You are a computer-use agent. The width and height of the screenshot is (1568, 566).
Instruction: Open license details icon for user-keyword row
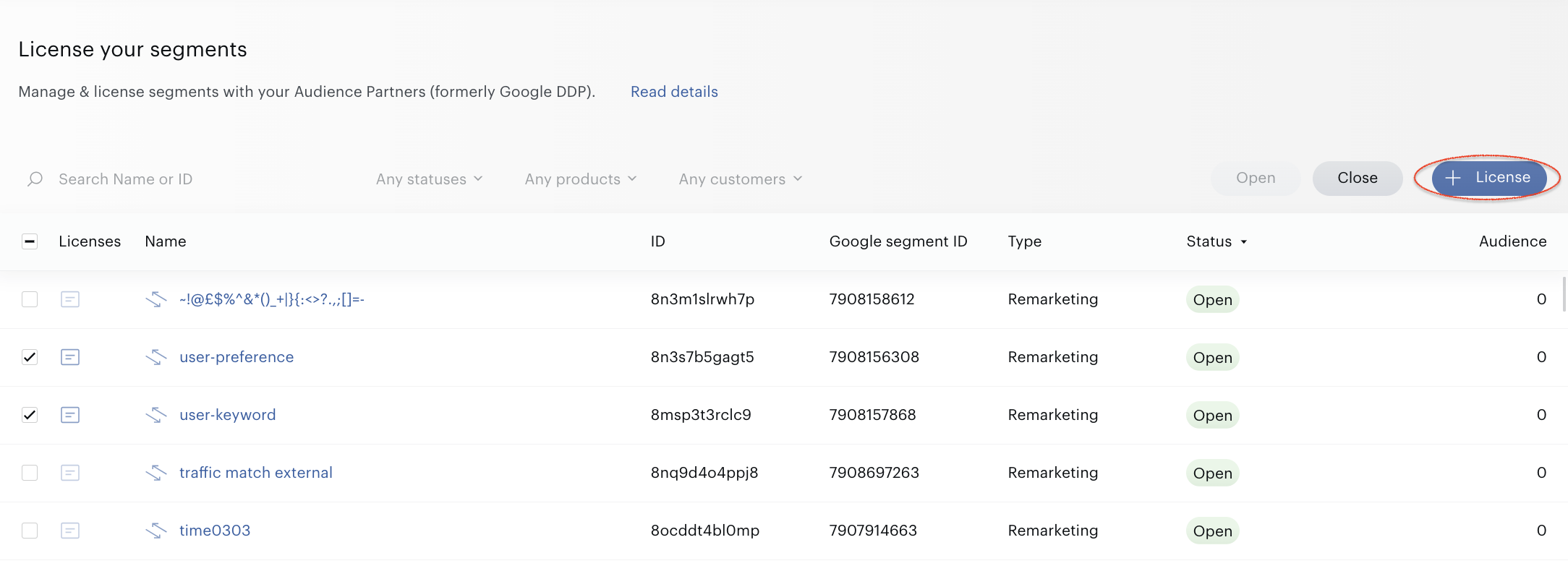[x=70, y=415]
